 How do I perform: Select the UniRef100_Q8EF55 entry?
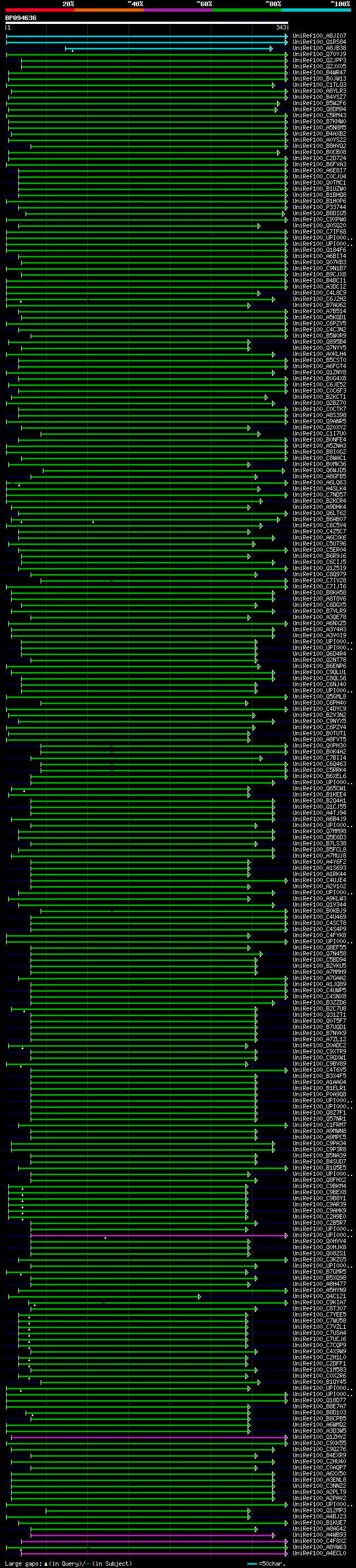tap(319, 948)
